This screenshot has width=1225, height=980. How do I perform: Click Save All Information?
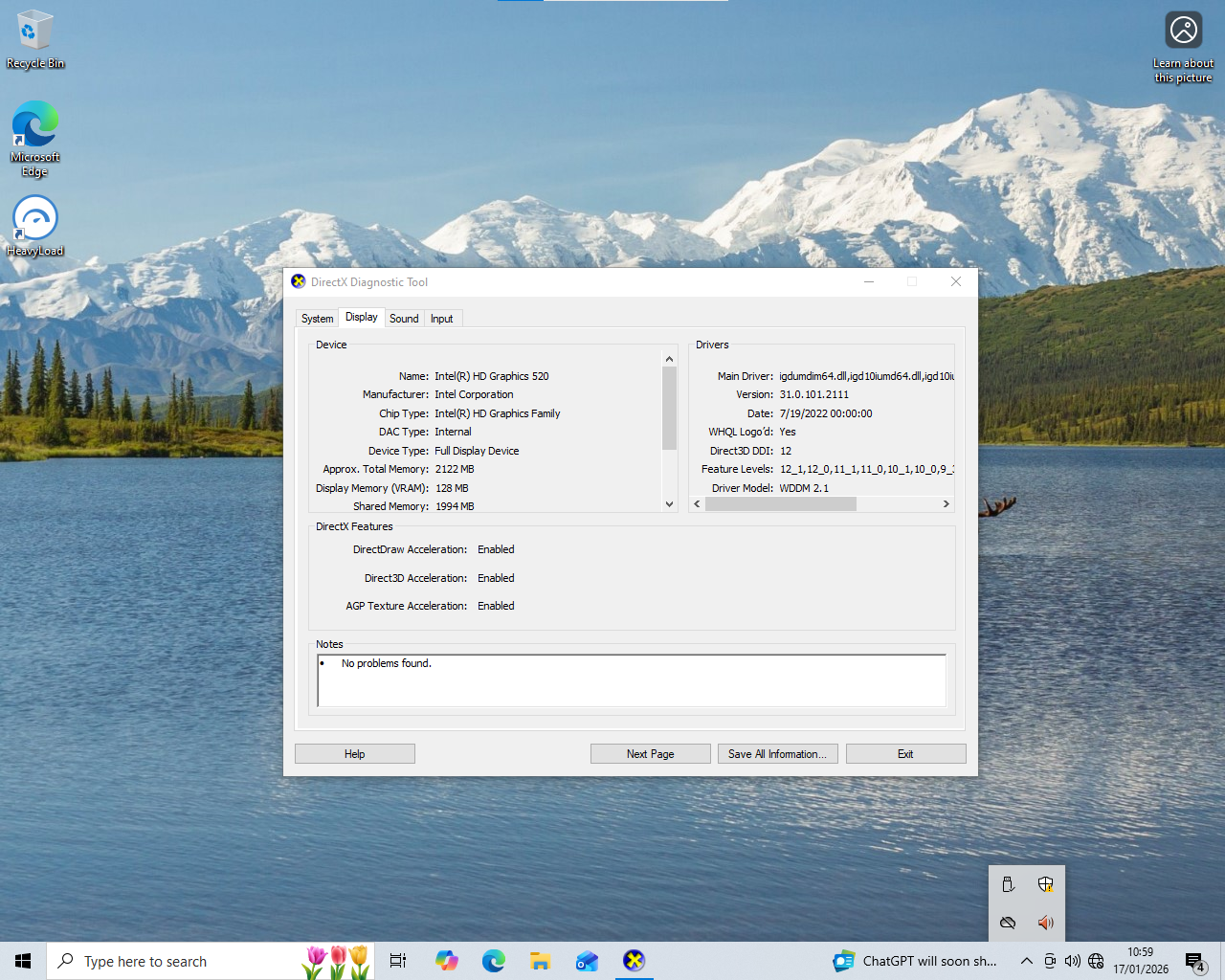coord(777,753)
